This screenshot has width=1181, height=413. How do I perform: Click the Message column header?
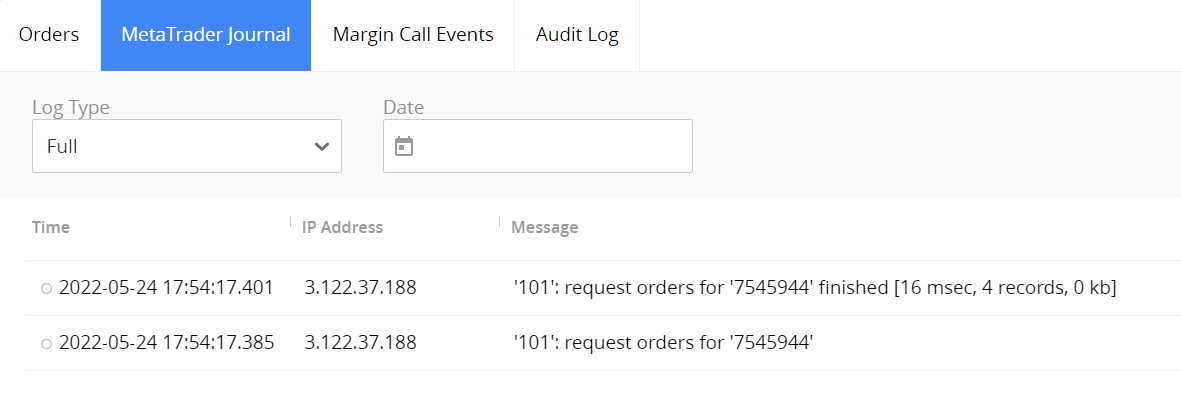pos(544,227)
